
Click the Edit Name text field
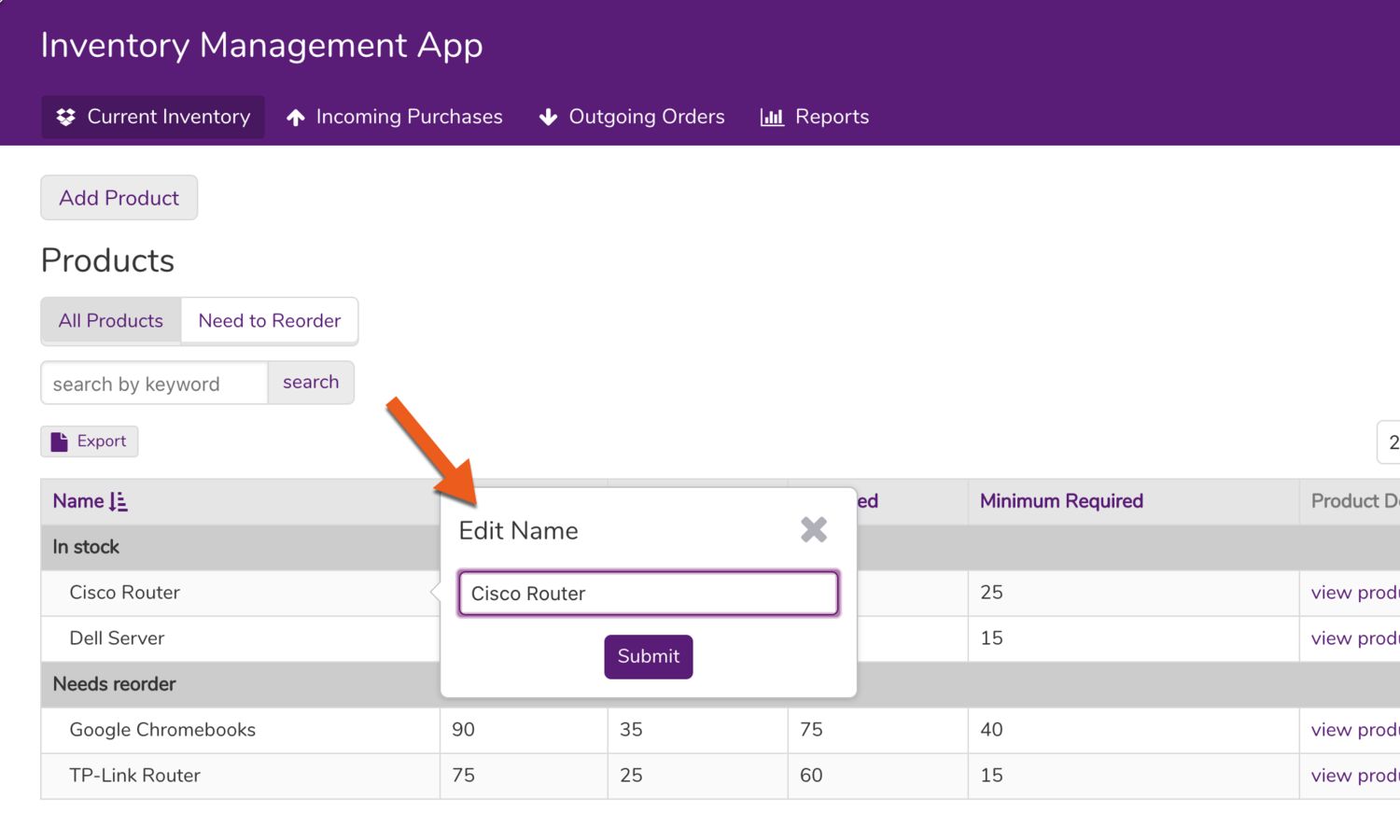pos(648,594)
